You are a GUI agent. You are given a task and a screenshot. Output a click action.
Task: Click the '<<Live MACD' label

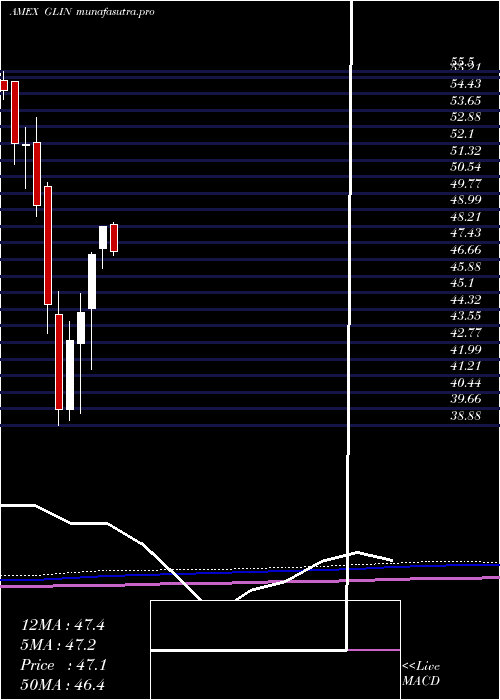(x=421, y=674)
